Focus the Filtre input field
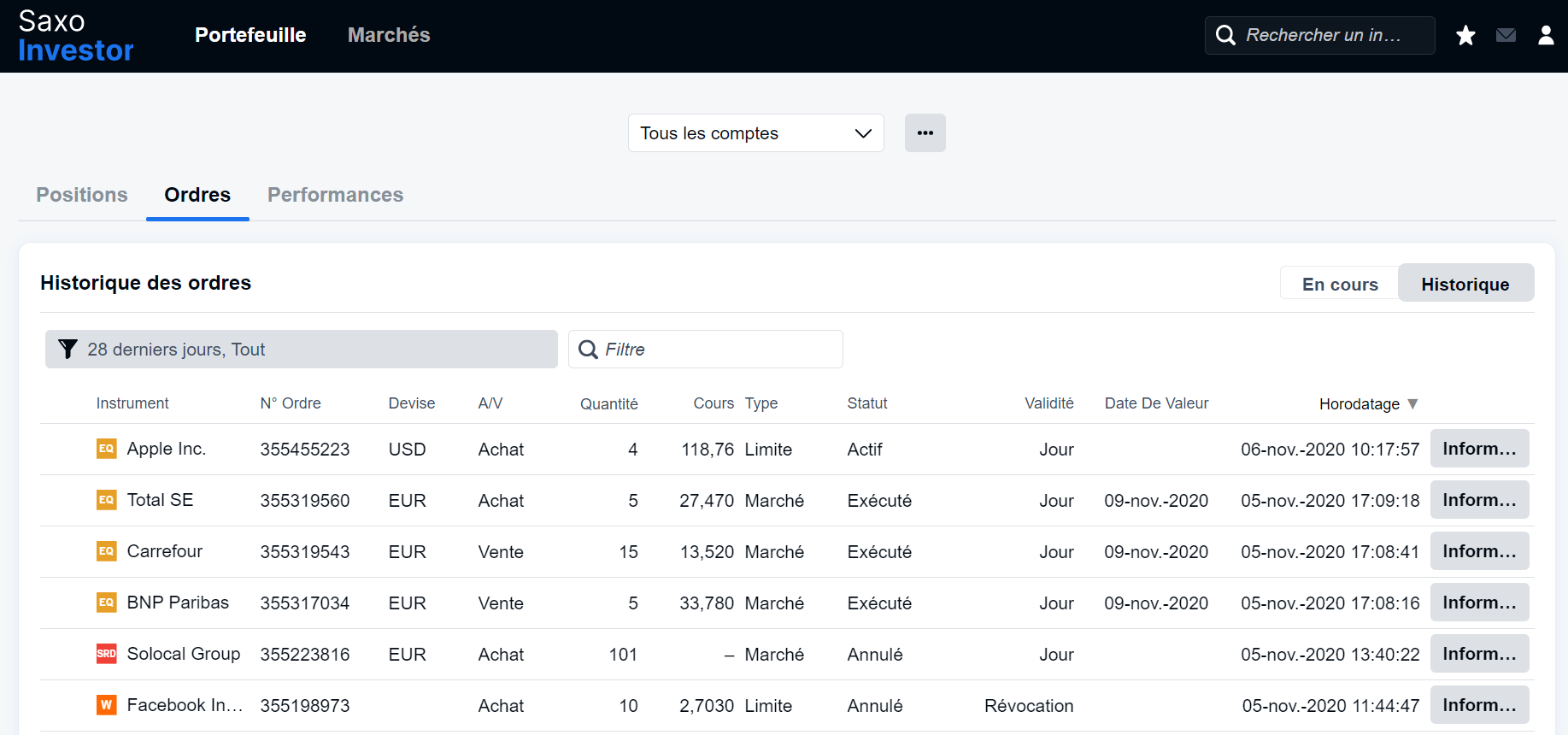This screenshot has height=735, width=1568. pyautogui.click(x=706, y=349)
